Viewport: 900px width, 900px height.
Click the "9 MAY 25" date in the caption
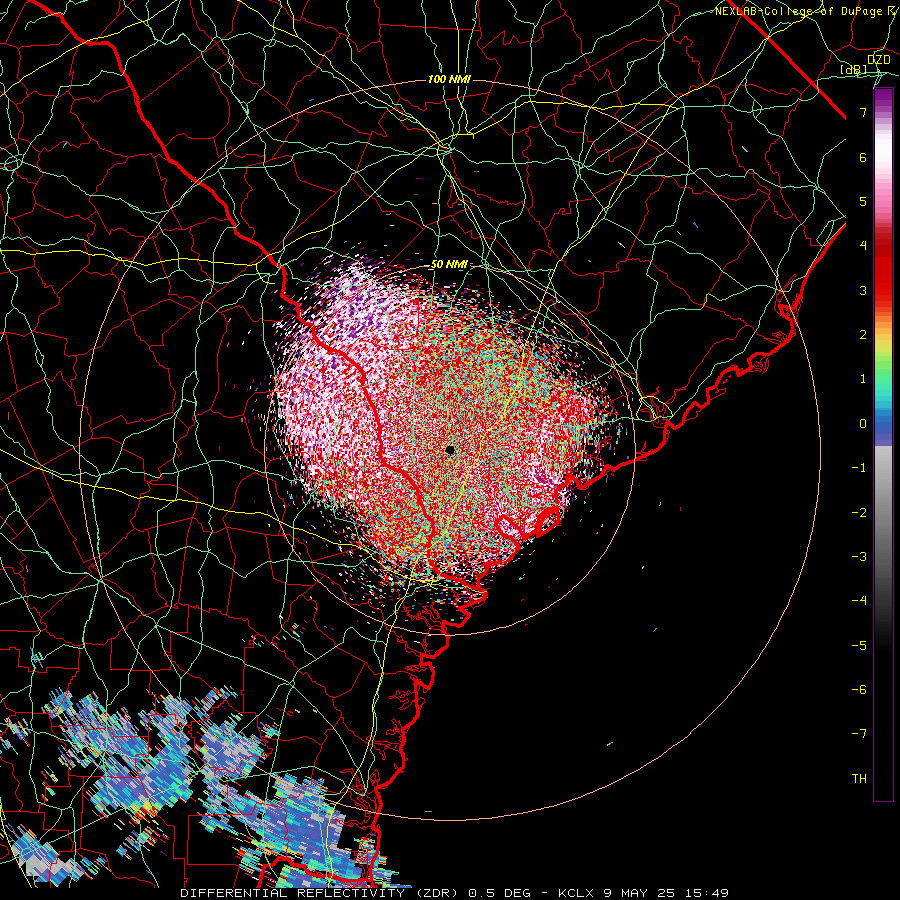639,893
